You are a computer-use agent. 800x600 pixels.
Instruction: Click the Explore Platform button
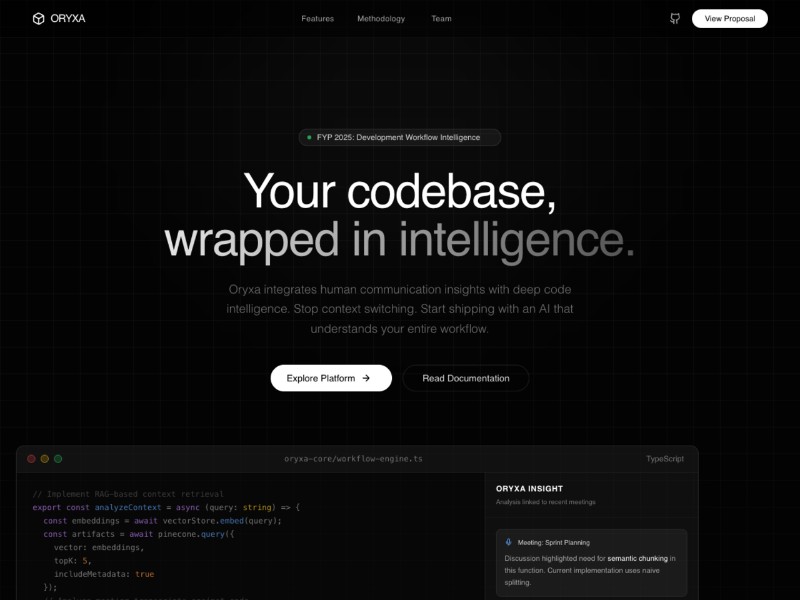pos(330,378)
